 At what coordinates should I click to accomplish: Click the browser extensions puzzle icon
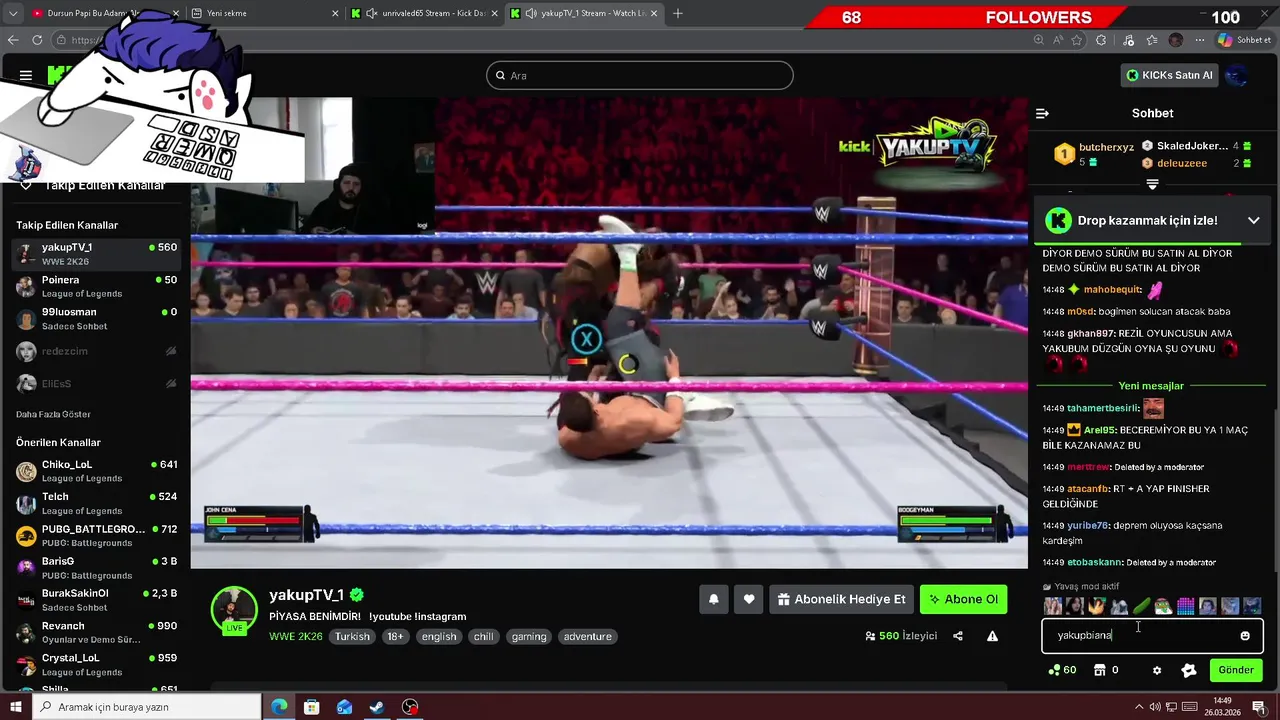[x=1101, y=40]
